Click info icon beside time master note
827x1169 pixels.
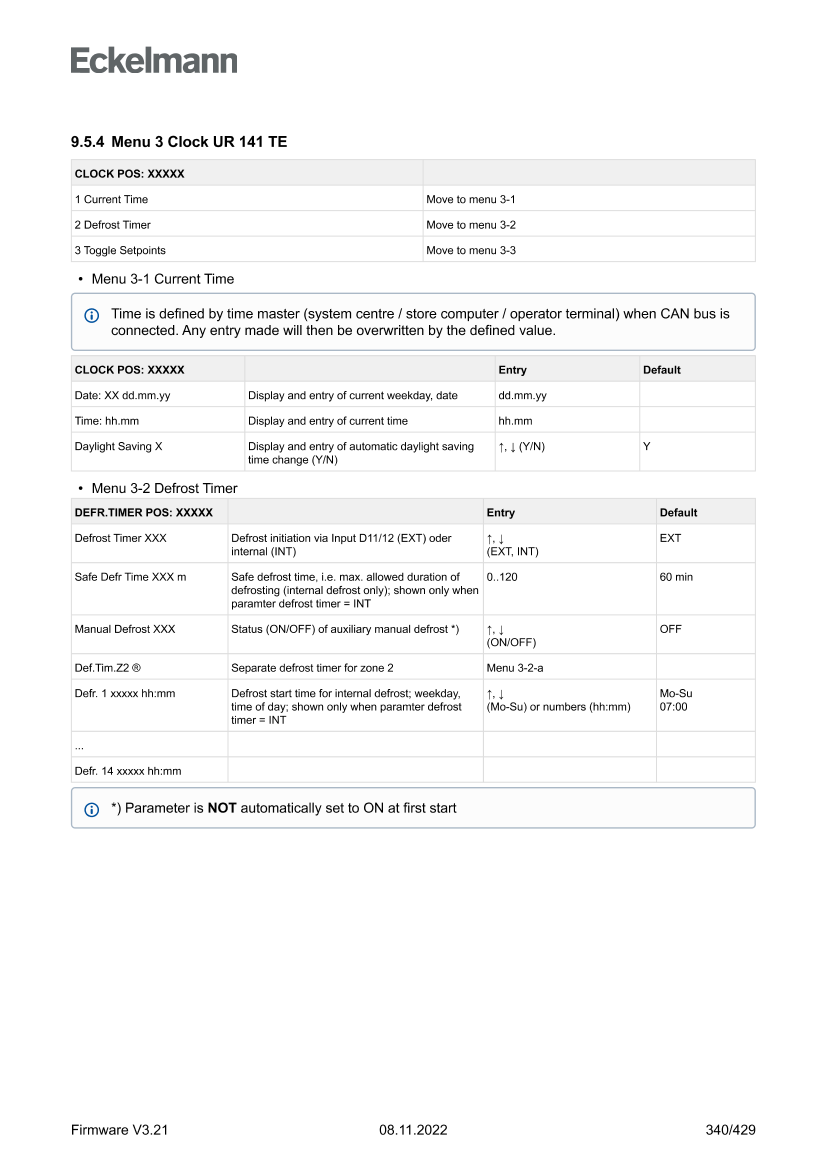[x=92, y=315]
